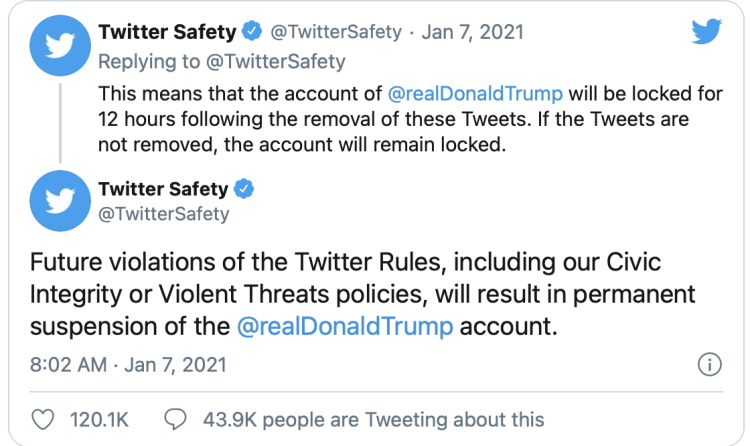Open the circled info icon

tap(708, 363)
